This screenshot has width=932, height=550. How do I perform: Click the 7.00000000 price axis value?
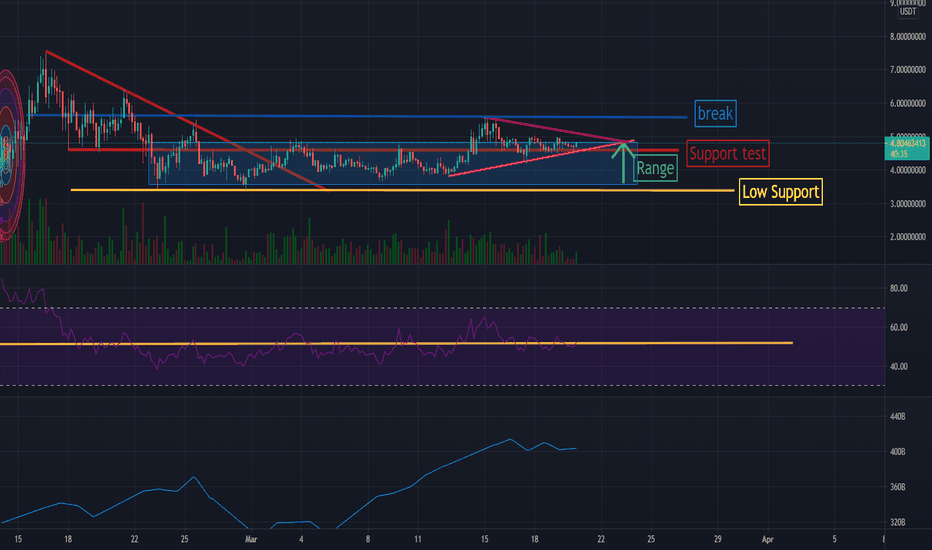pyautogui.click(x=908, y=70)
